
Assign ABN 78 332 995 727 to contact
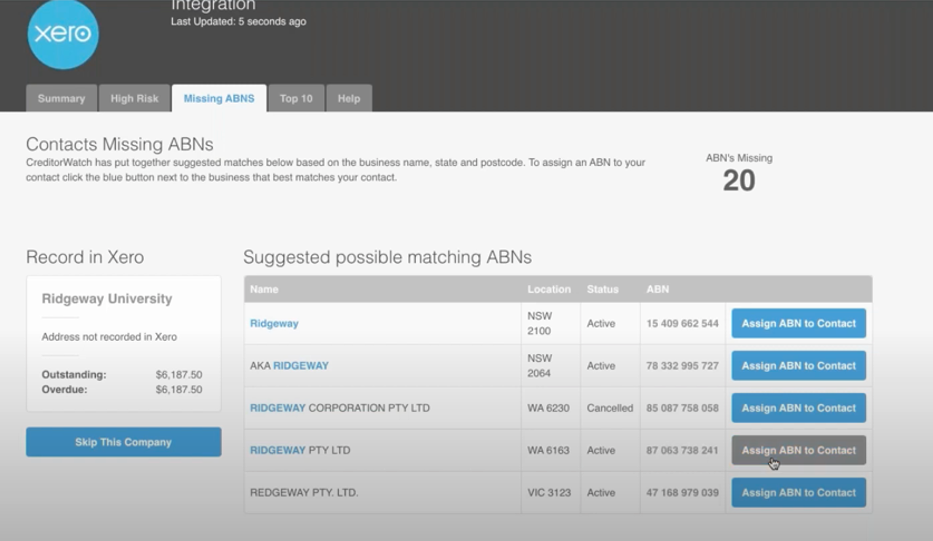(x=799, y=365)
